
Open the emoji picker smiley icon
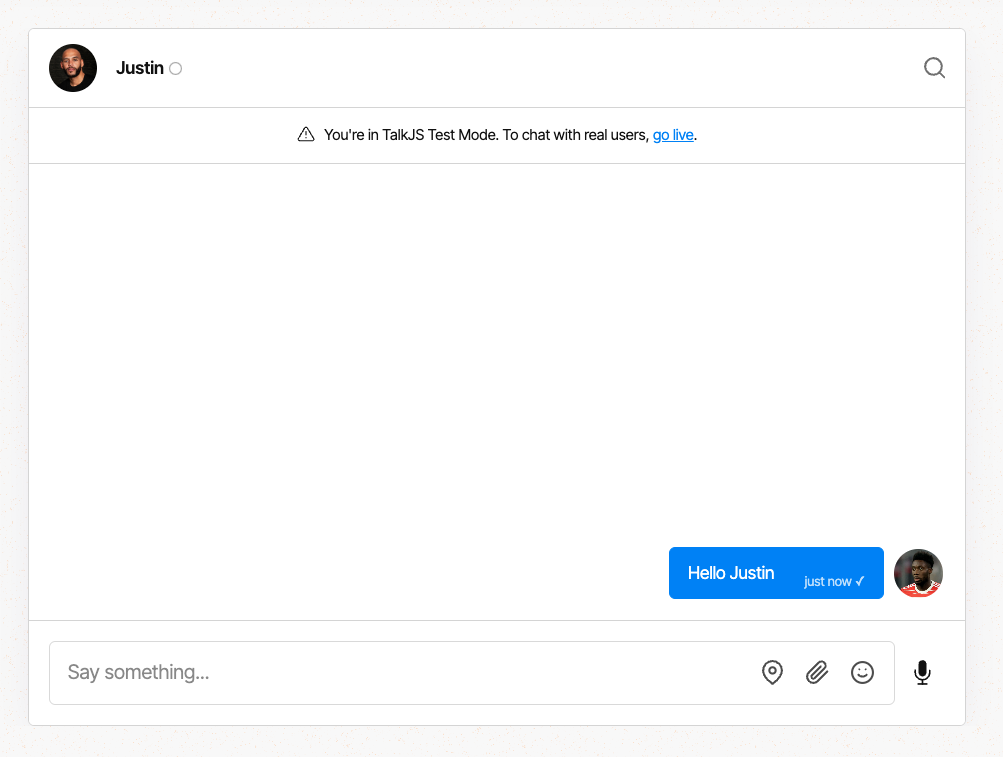point(862,673)
